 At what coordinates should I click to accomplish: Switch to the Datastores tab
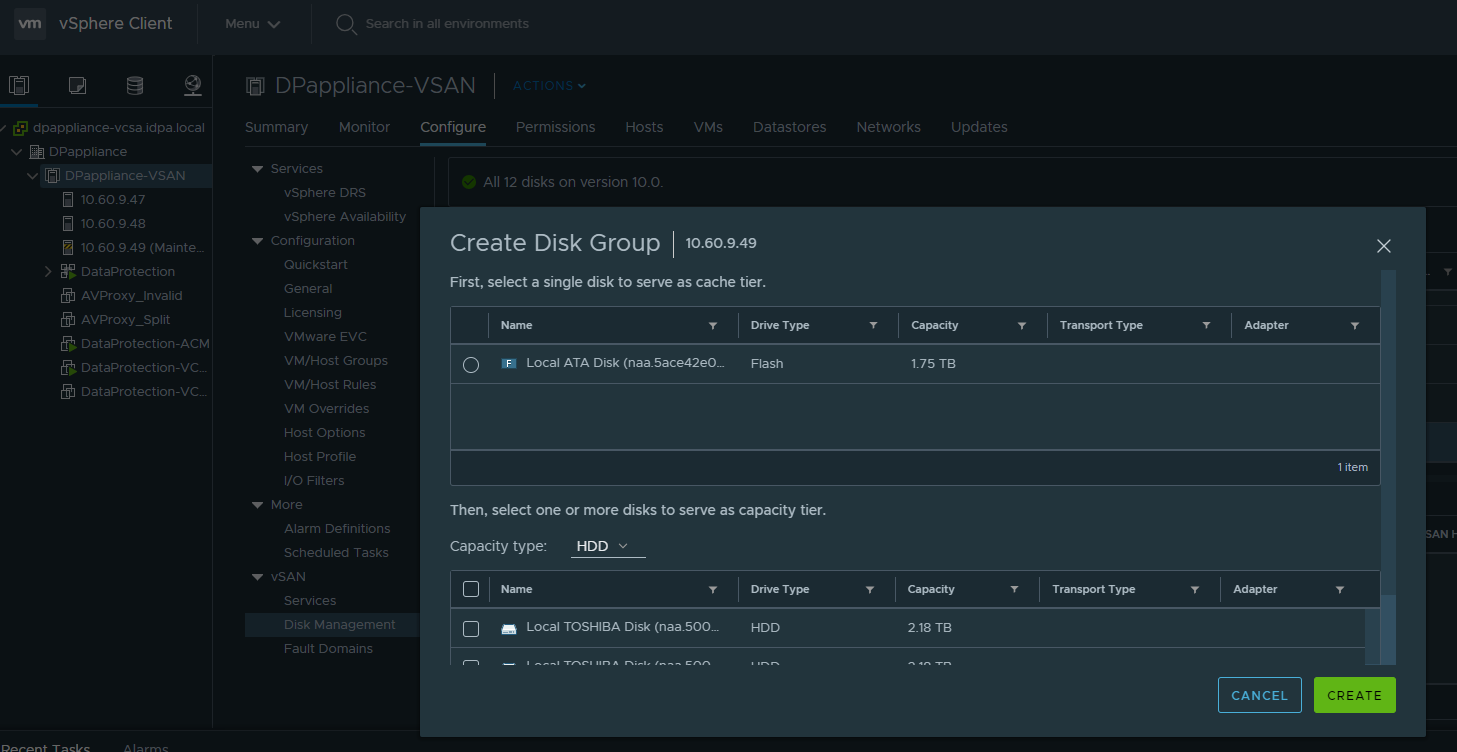click(x=789, y=127)
